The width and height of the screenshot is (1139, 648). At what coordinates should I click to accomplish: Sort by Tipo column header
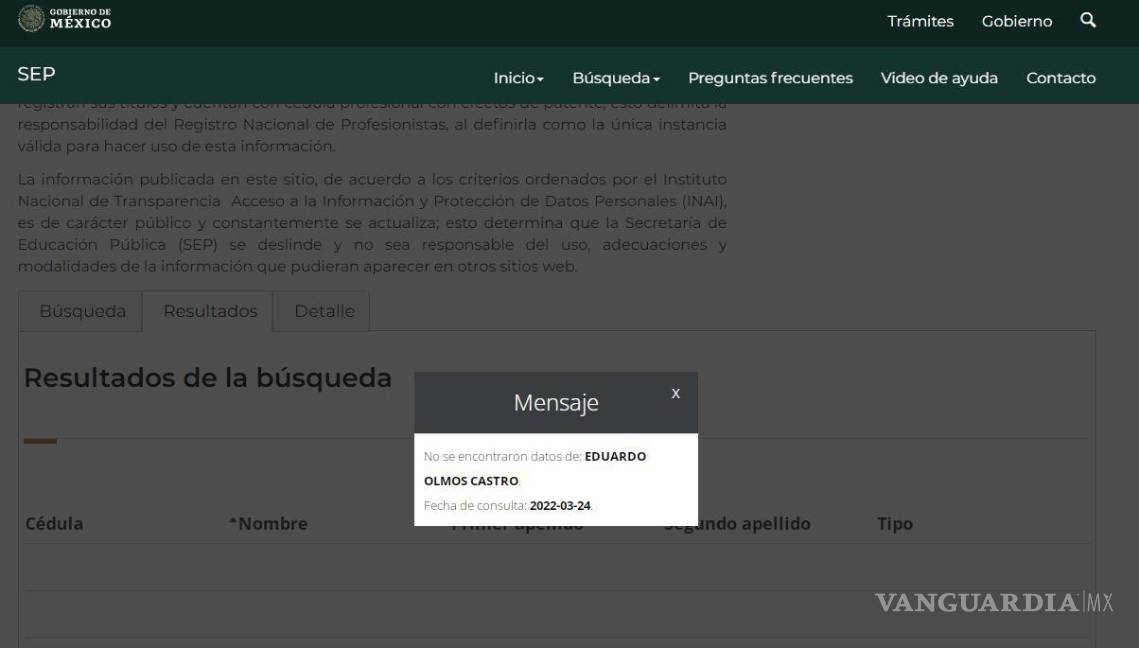coord(894,524)
